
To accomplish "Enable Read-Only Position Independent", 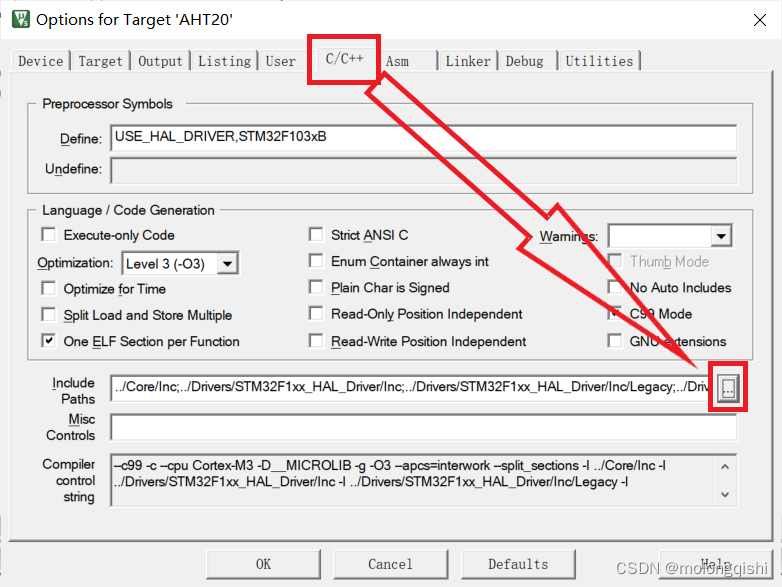I will point(316,314).
